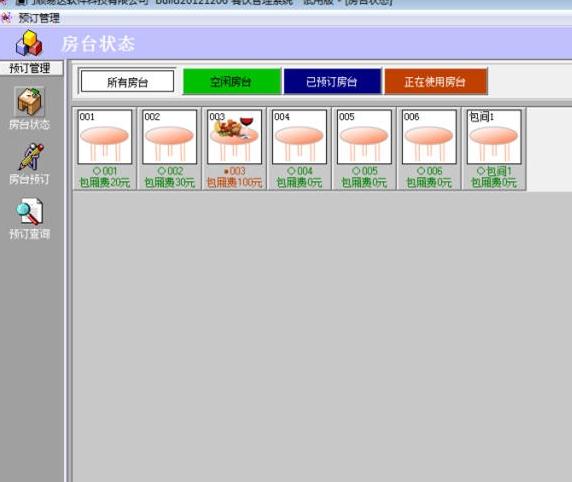Filter by 空闲房台 green button
The height and width of the screenshot is (482, 572).
[232, 81]
